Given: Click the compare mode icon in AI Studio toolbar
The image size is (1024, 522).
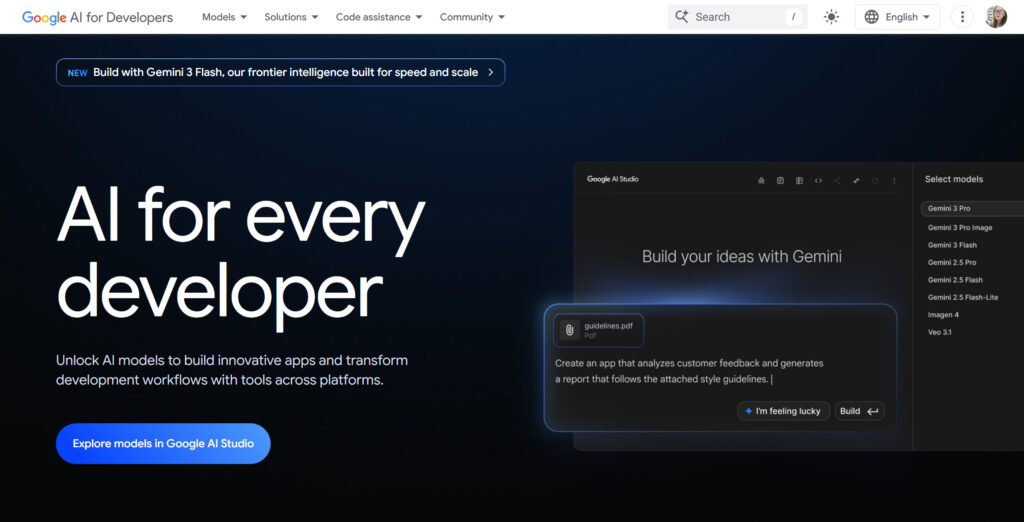Looking at the screenshot, I should click(856, 180).
